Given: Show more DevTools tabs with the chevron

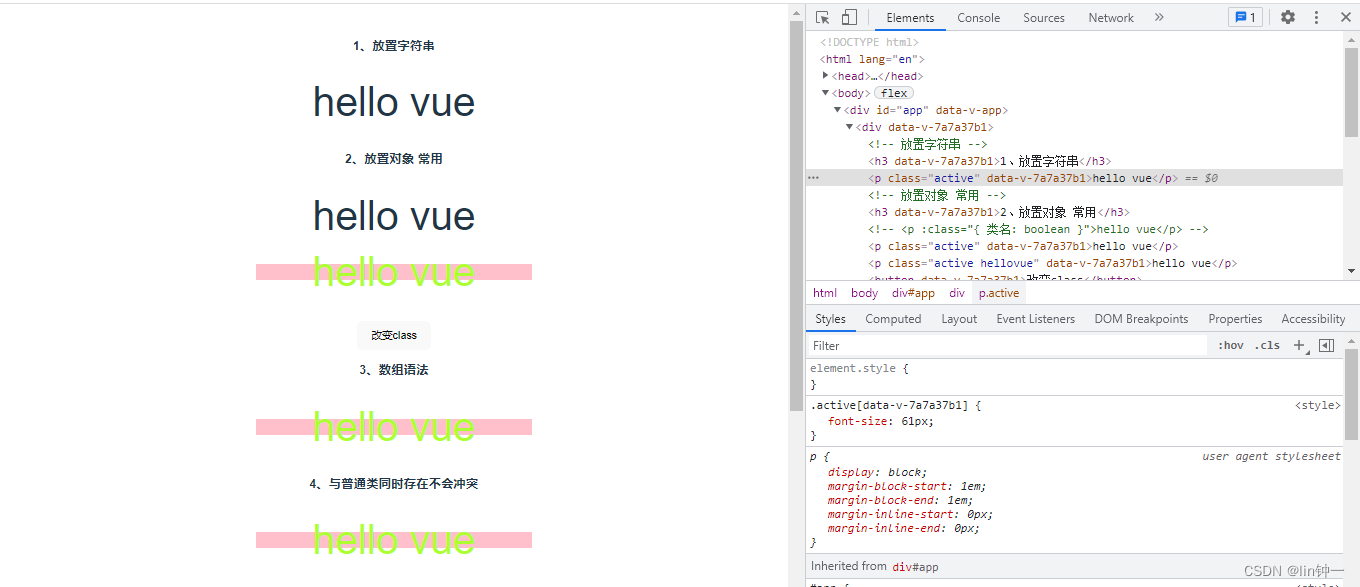Looking at the screenshot, I should coord(1159,17).
